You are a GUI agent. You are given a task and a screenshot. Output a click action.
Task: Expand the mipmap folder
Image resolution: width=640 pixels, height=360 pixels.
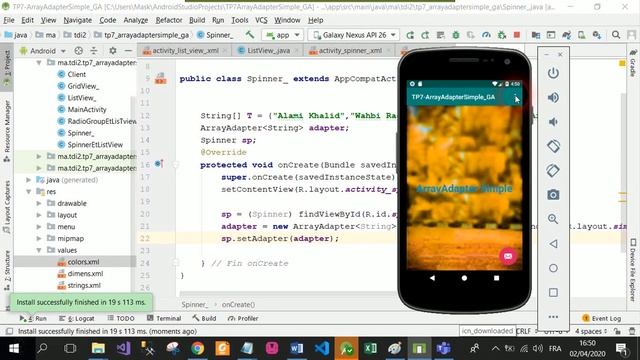(x=39, y=238)
